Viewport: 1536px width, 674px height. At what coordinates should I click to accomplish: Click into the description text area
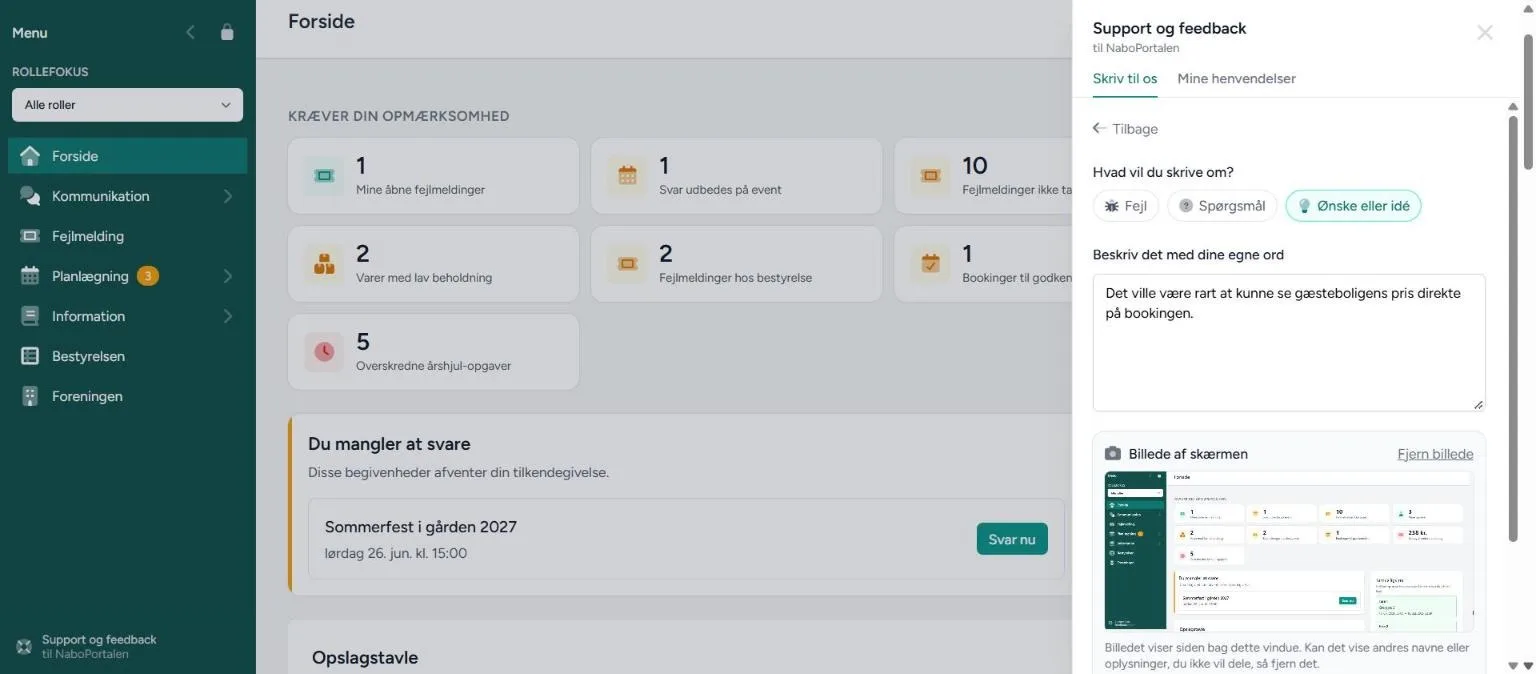tap(1289, 343)
